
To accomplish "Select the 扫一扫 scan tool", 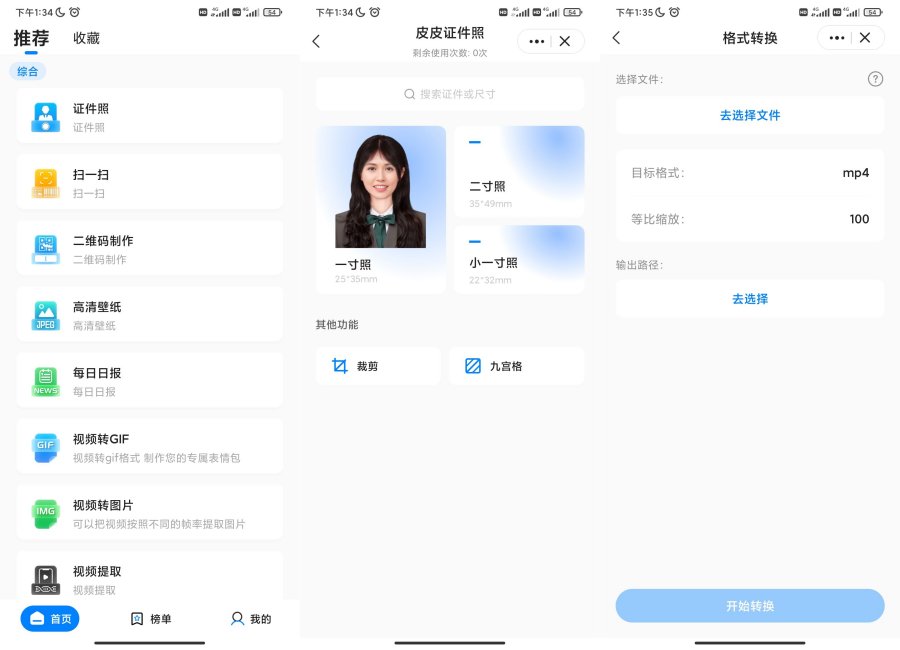I will coord(150,181).
